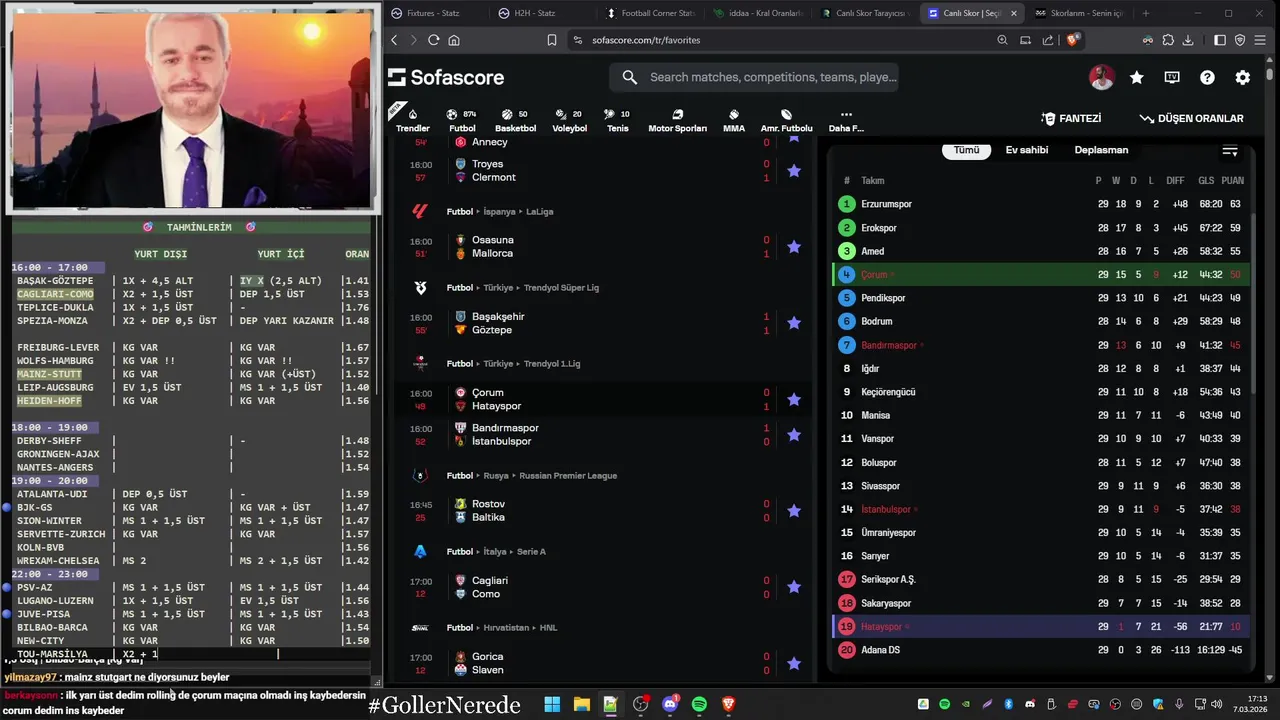The width and height of the screenshot is (1280, 720).
Task: Open the standings table filter options icon
Action: pyautogui.click(x=1230, y=151)
